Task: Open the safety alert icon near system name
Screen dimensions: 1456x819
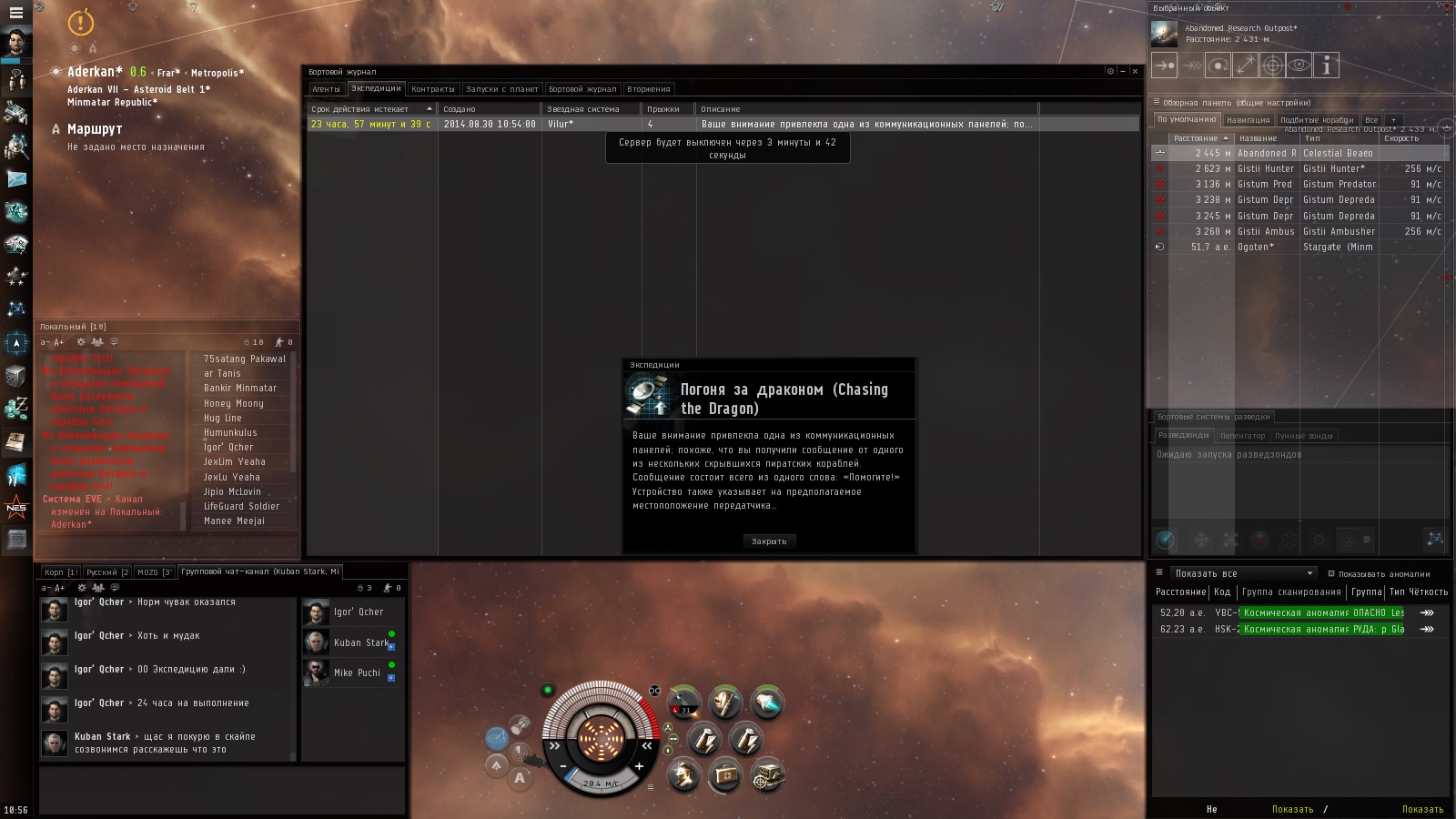Action: coord(81,21)
